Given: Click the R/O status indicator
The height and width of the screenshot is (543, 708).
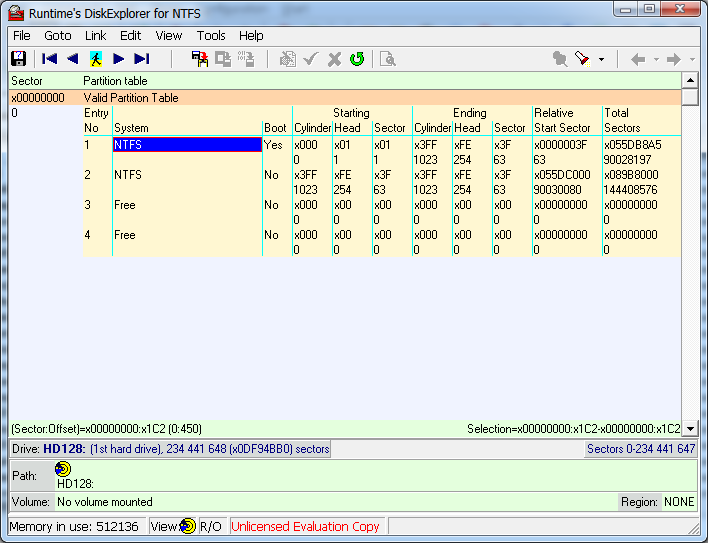Looking at the screenshot, I should click(x=211, y=526).
